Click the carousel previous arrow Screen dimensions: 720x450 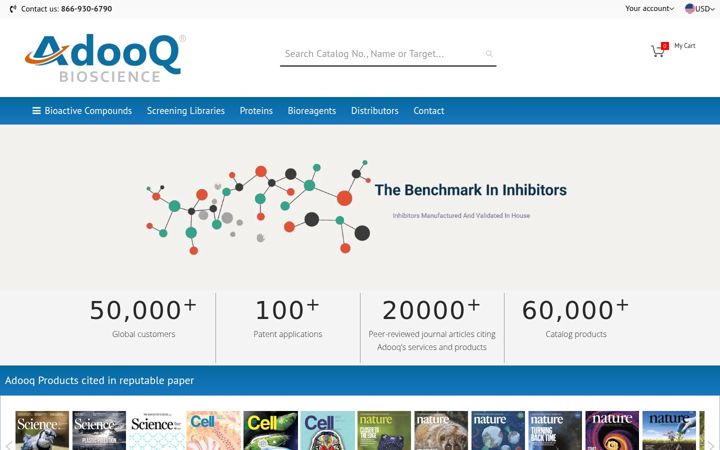8,444
